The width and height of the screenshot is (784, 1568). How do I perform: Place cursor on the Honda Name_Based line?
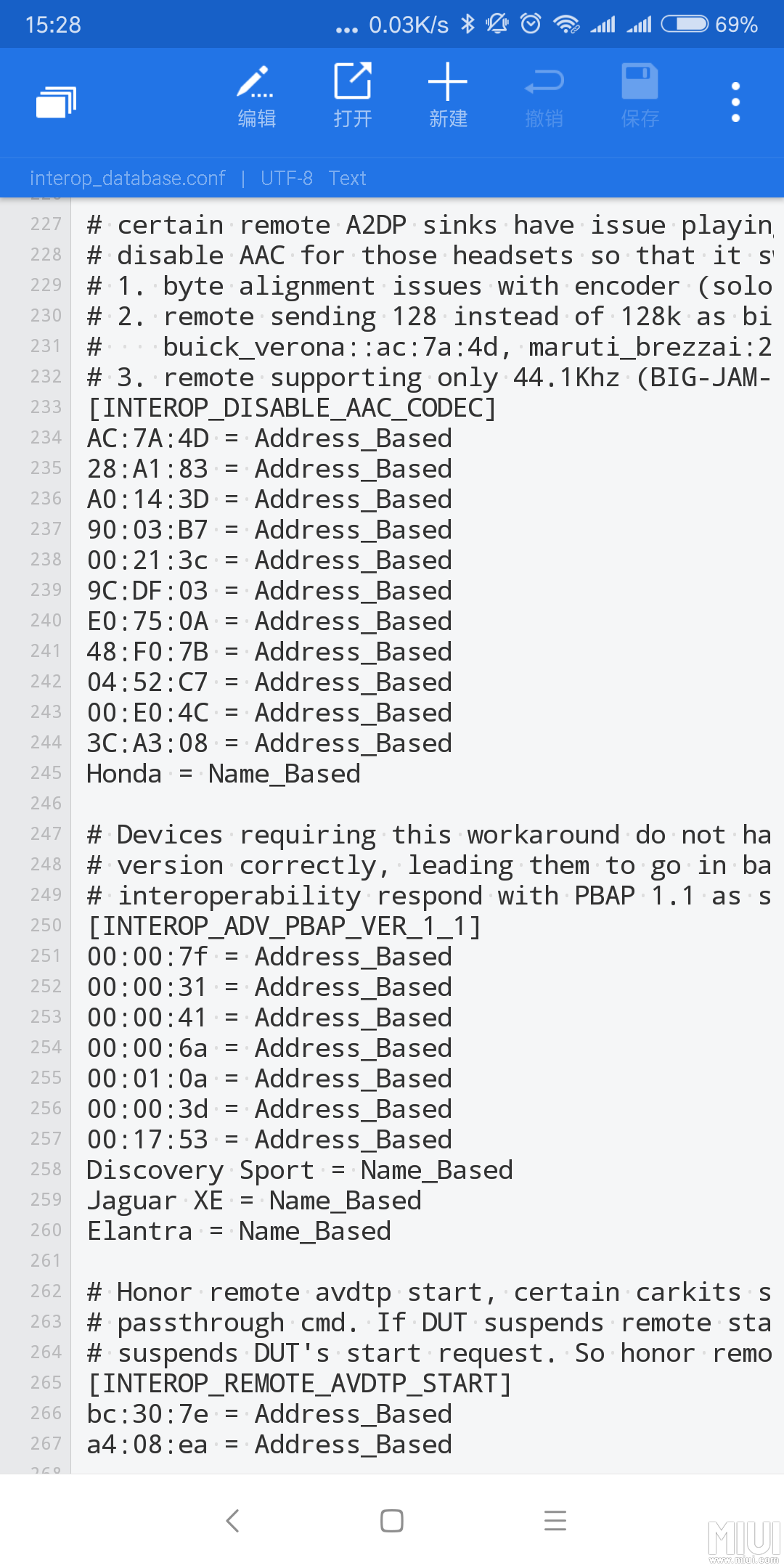pos(224,774)
